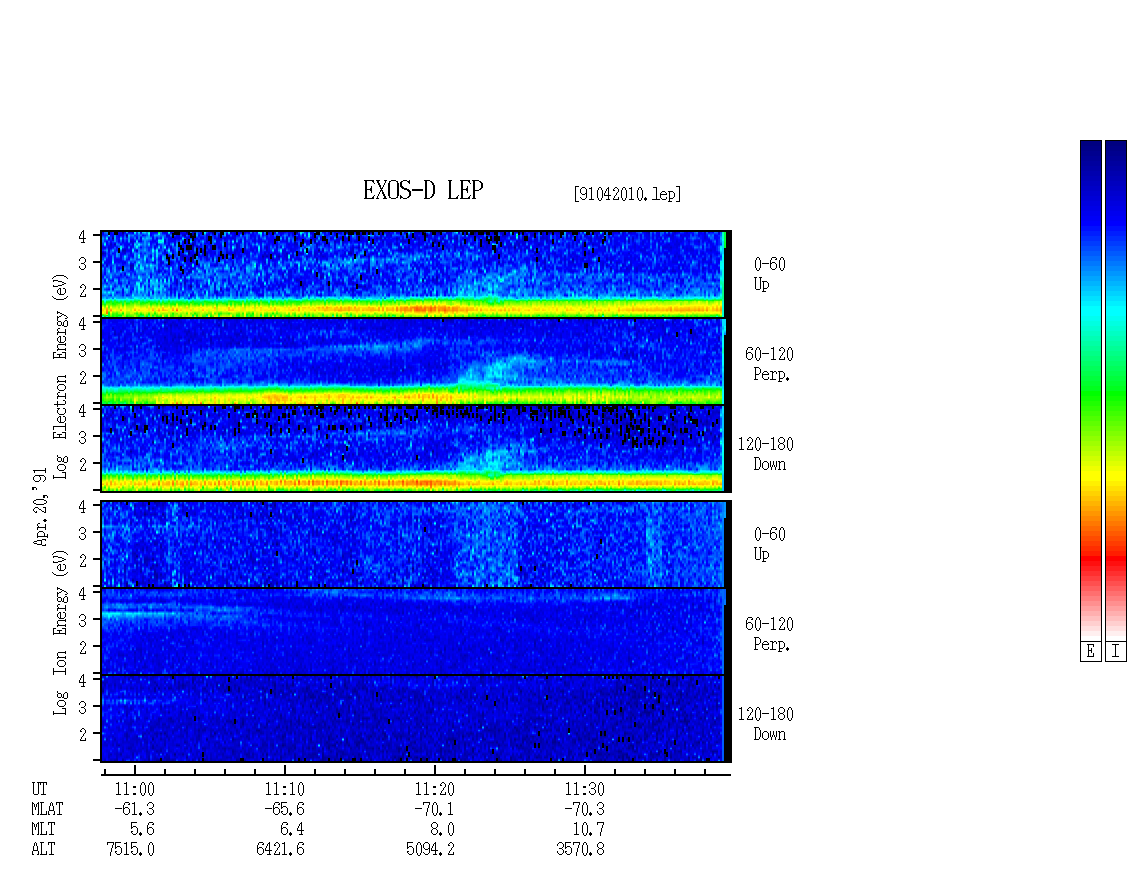The image size is (1130, 875).
Task: Select the 11:10 UT time value
Action: (285, 789)
